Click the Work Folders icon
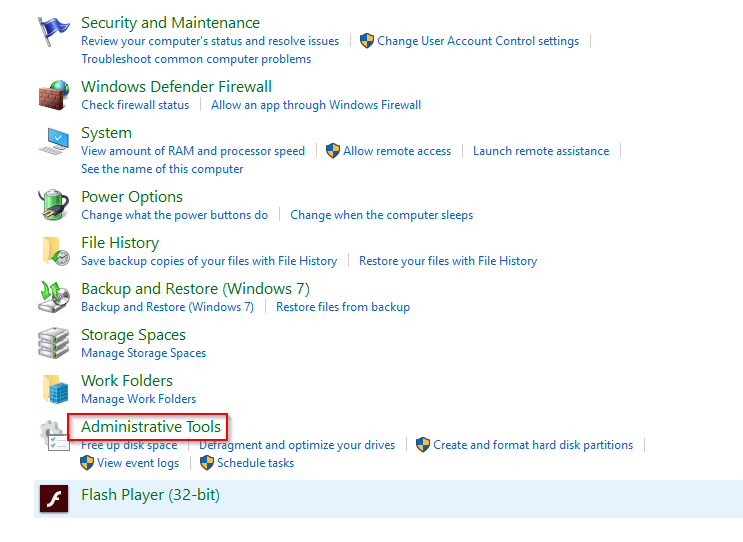 54,390
